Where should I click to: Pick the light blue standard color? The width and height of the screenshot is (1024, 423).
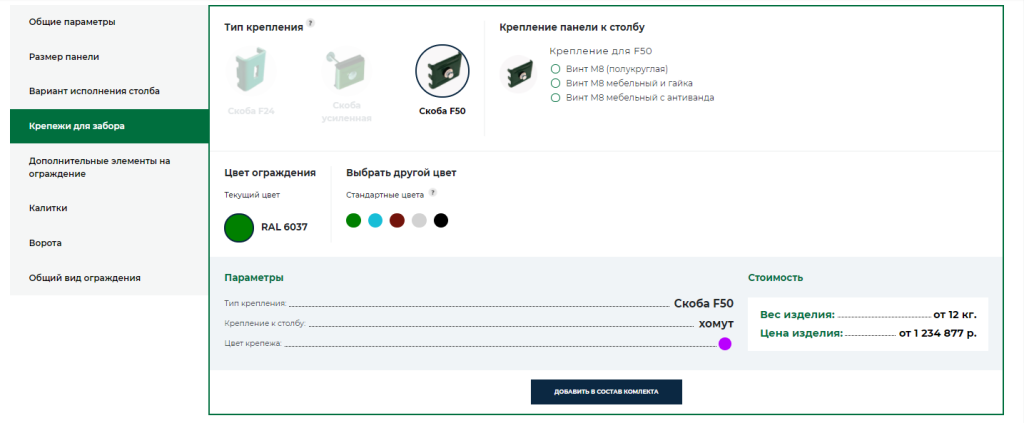375,220
